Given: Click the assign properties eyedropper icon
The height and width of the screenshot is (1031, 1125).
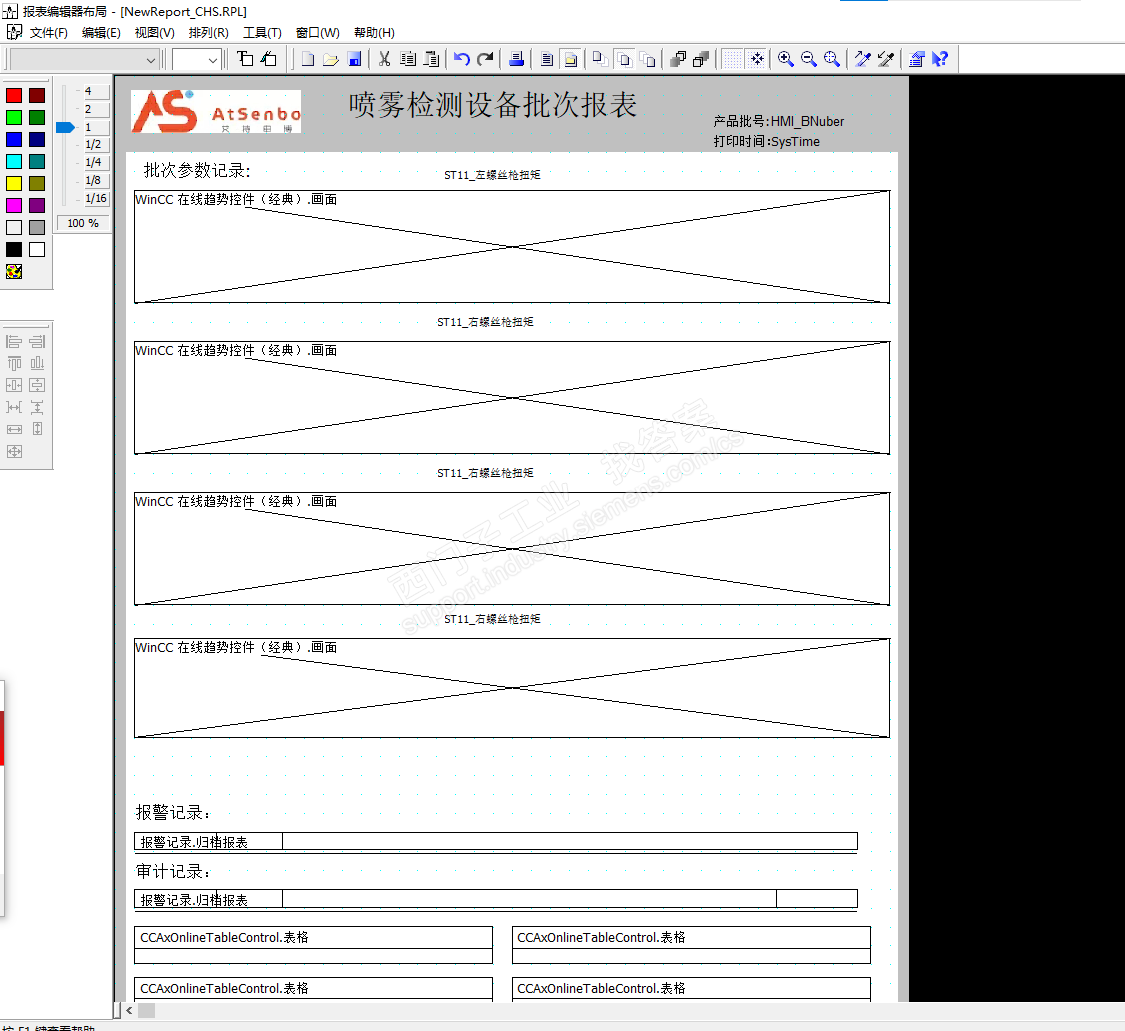Looking at the screenshot, I should point(886,59).
